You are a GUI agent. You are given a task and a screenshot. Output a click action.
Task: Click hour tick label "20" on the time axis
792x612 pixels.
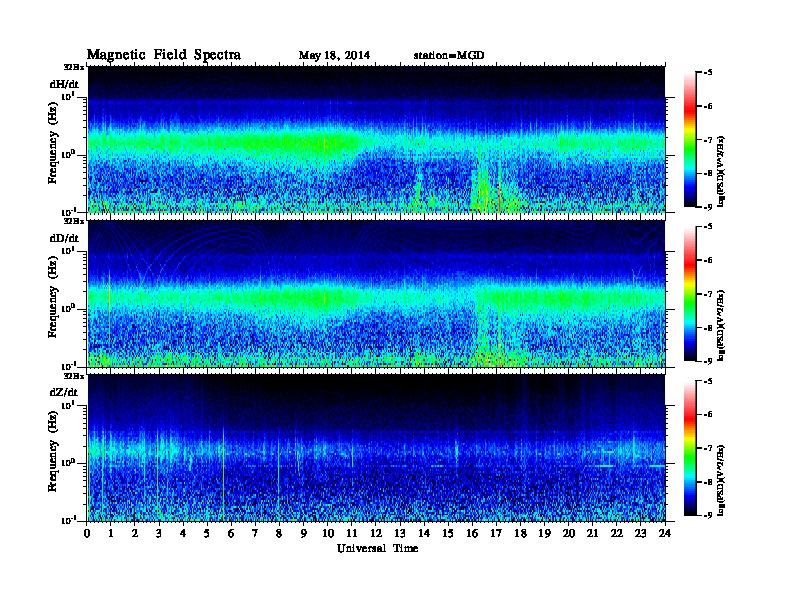[569, 533]
